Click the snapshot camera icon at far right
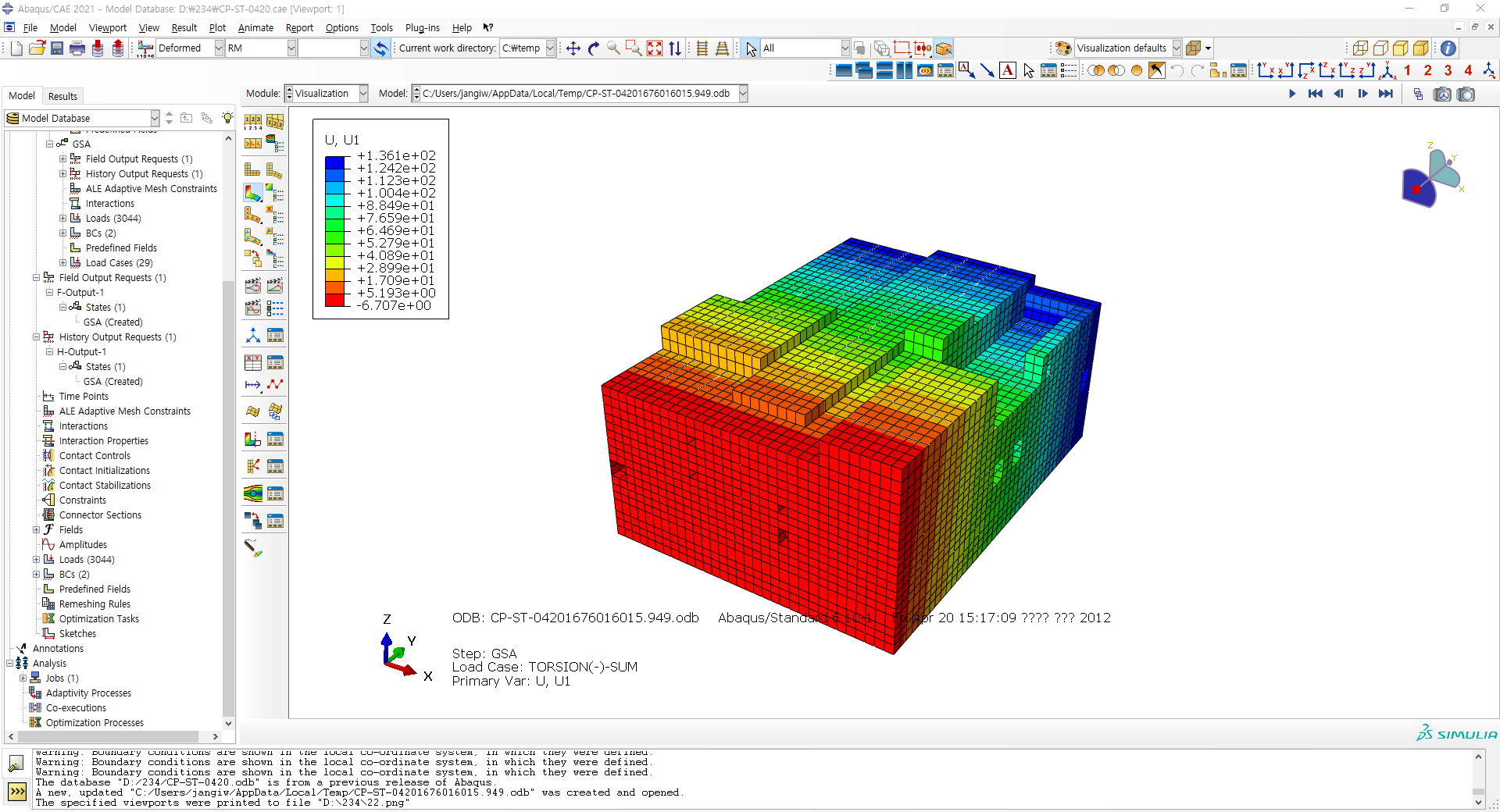The height and width of the screenshot is (812, 1500). point(1466,94)
